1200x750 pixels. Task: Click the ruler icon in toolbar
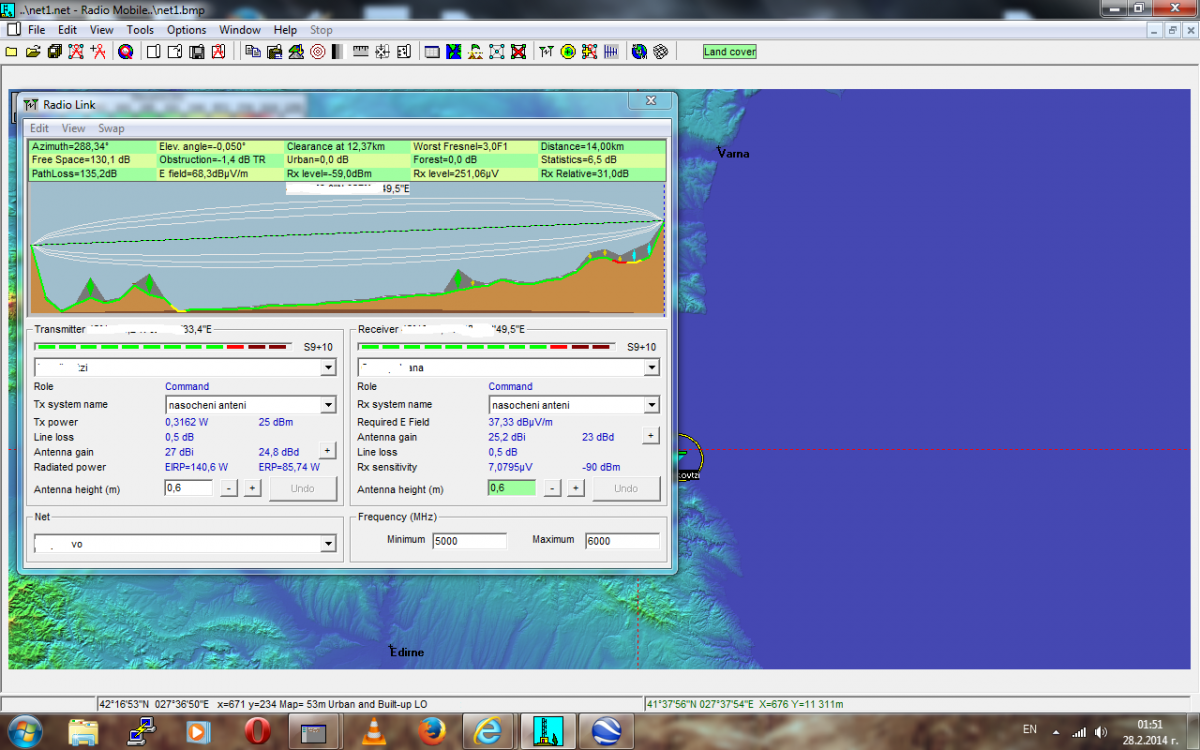point(360,51)
